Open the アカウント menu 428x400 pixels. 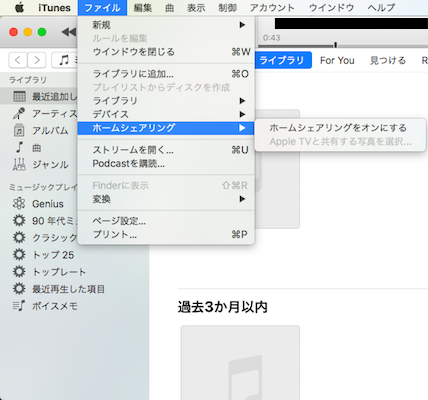tap(272, 7)
